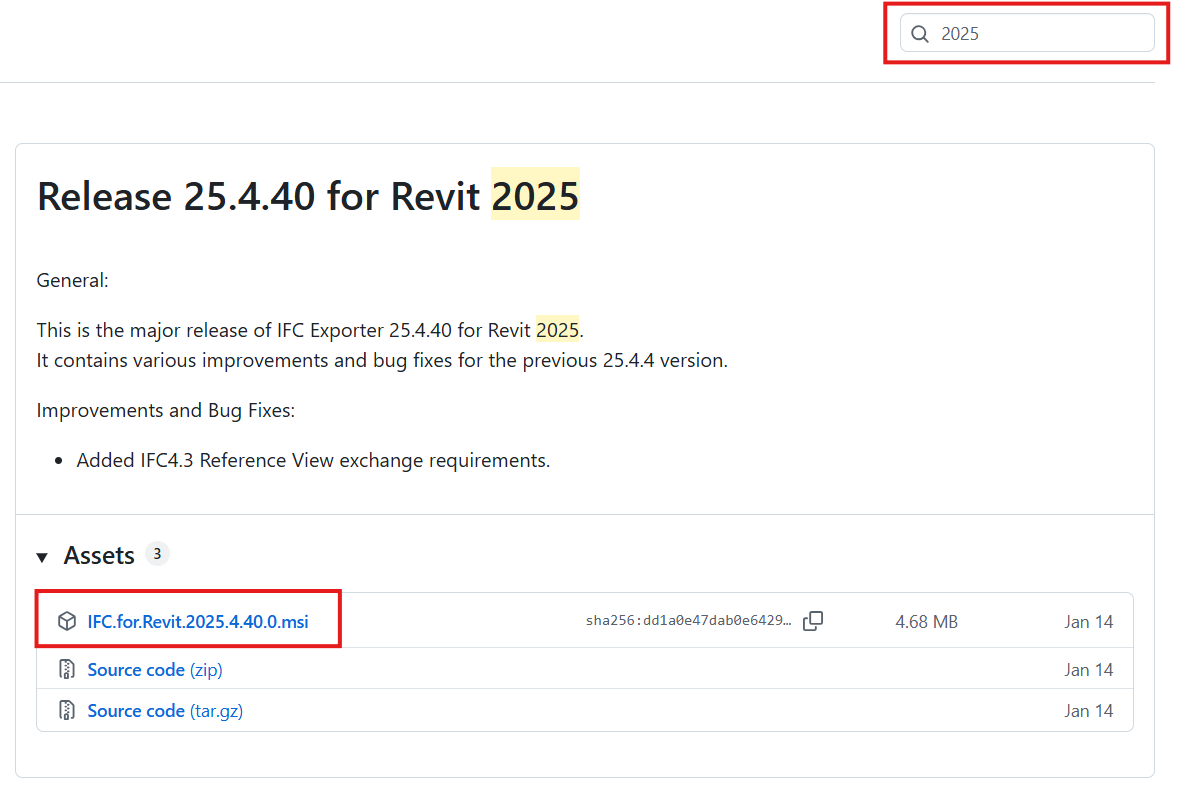1177x796 pixels.
Task: Click the tar.gz archive file icon
Action: tap(67, 710)
